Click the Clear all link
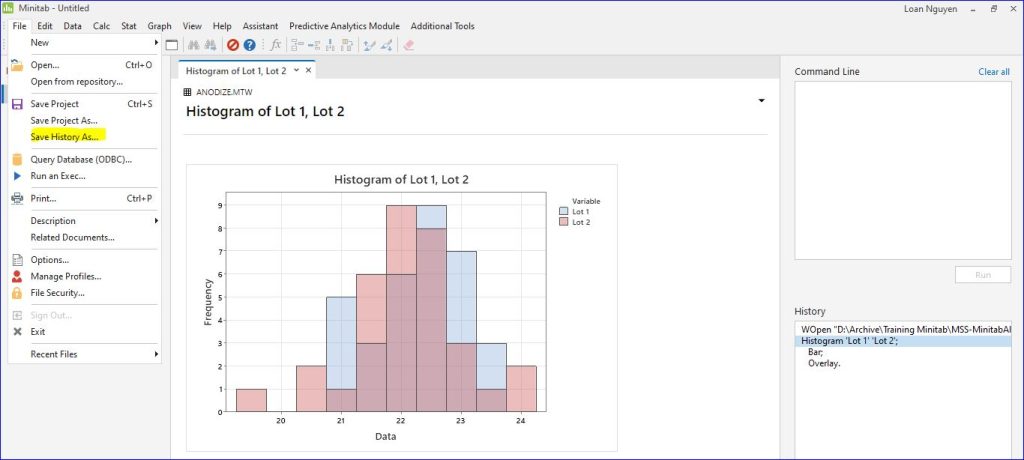The image size is (1024, 460). [x=994, y=72]
